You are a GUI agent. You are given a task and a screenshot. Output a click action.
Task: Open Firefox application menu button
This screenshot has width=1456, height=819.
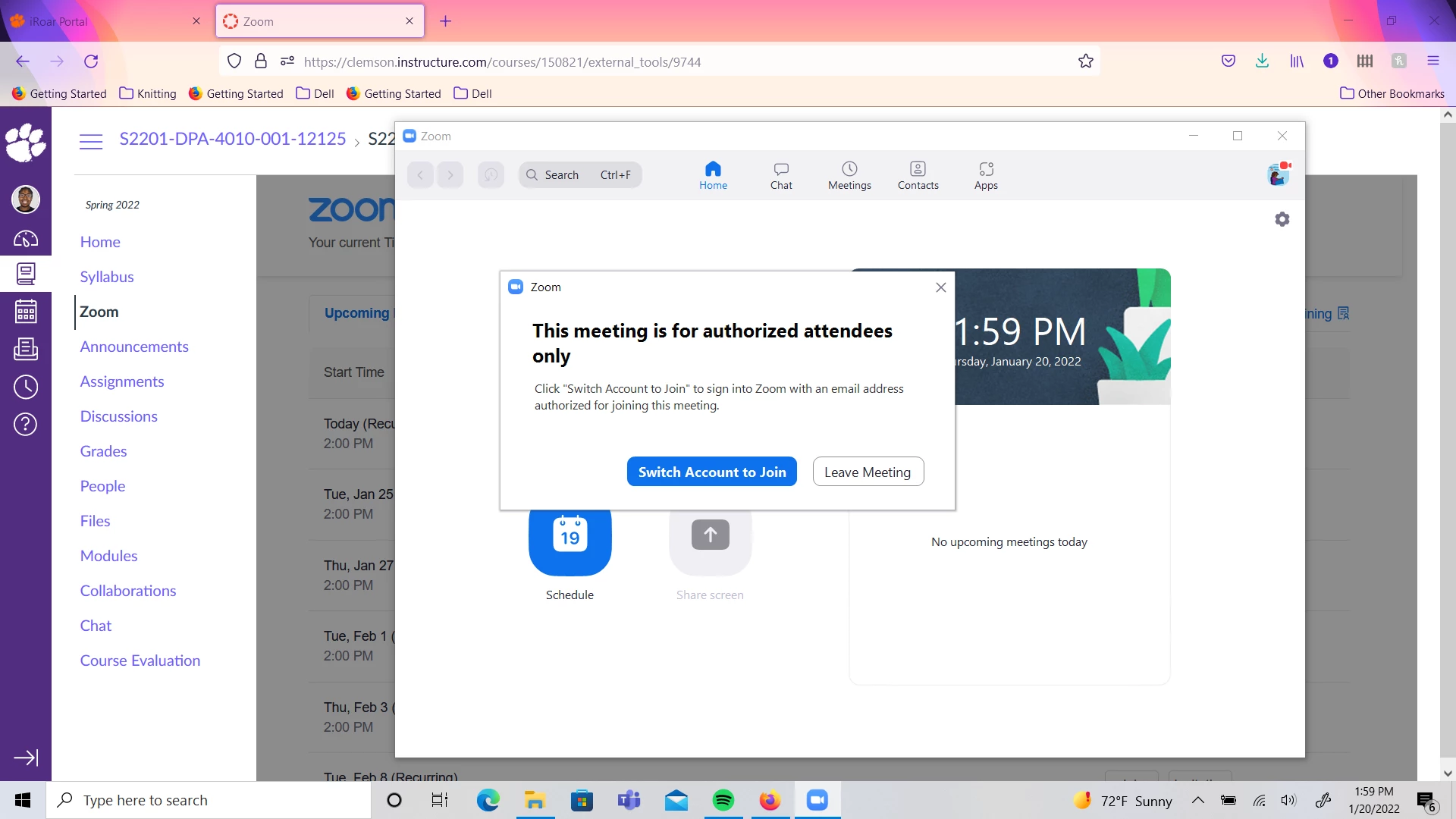[x=1432, y=61]
